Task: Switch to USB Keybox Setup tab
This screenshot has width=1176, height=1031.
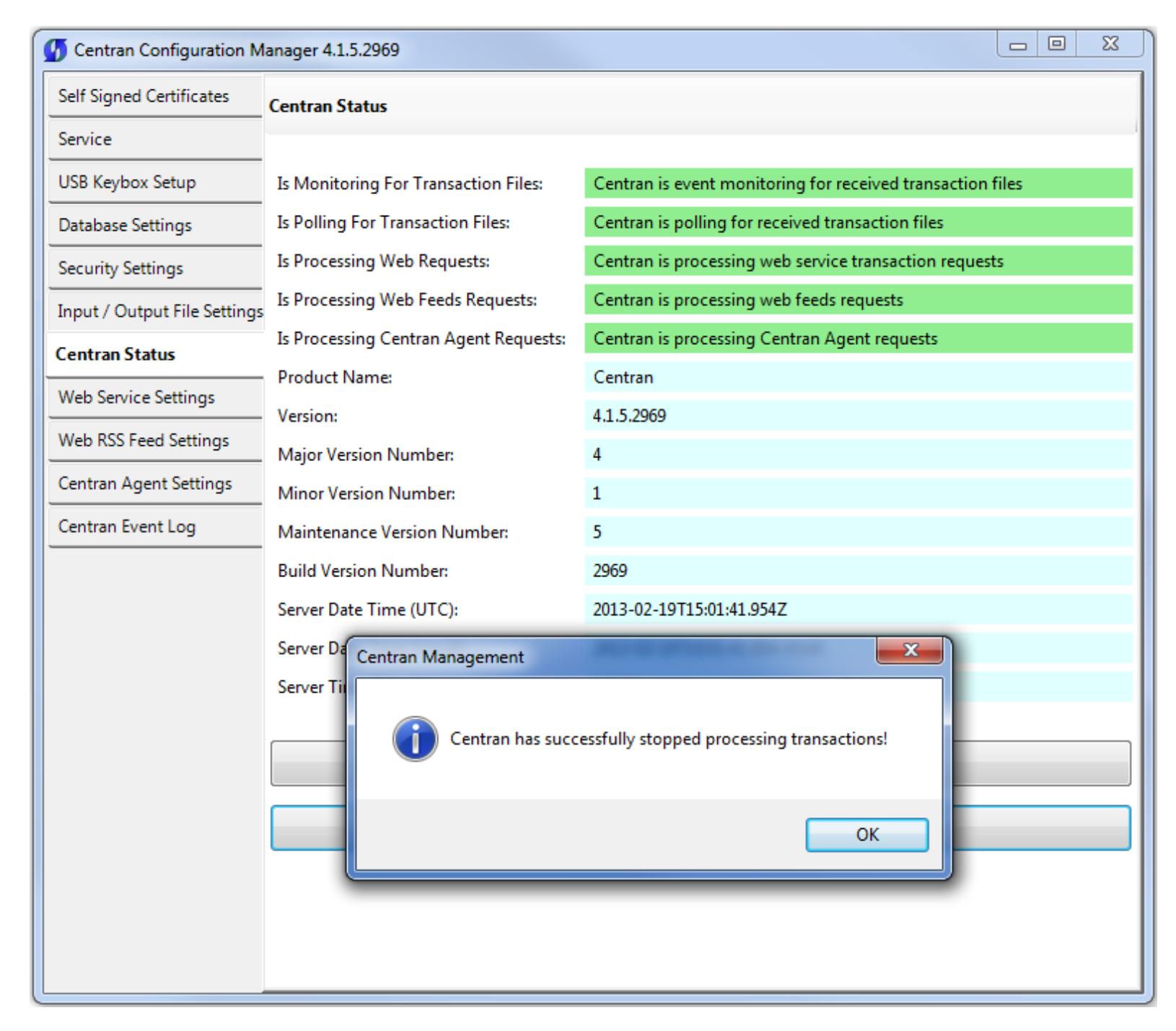Action: (x=154, y=183)
